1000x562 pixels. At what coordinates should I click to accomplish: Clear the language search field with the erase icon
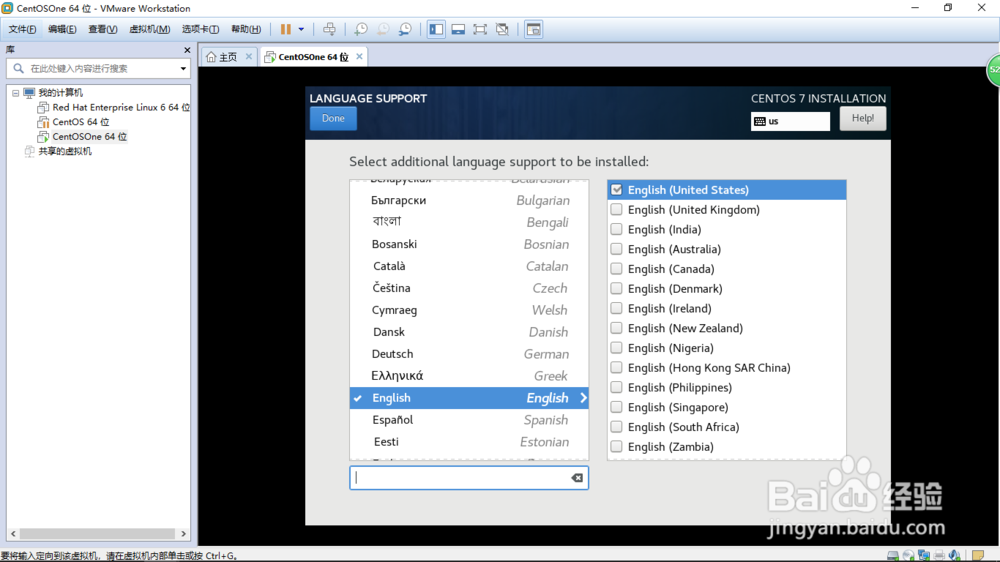tap(577, 478)
